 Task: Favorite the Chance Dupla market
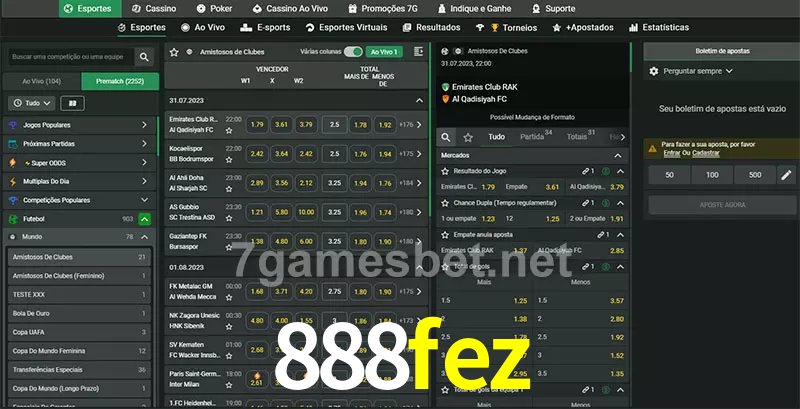click(x=445, y=203)
